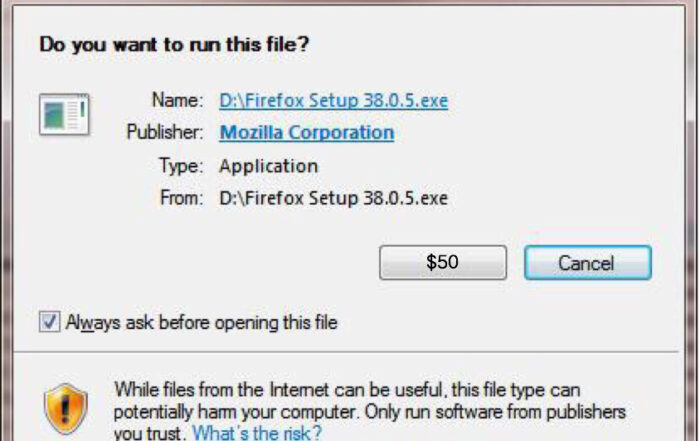Screen dimensions: 700x441
Task: Click the Cancel button
Action: (588, 262)
